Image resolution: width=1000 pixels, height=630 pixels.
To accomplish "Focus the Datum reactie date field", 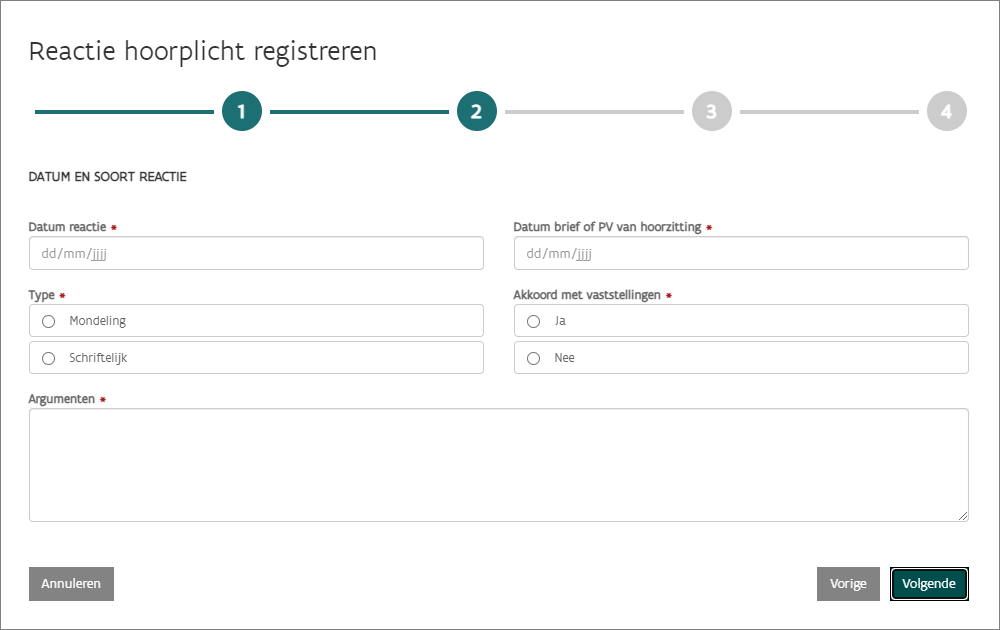I will 256,254.
